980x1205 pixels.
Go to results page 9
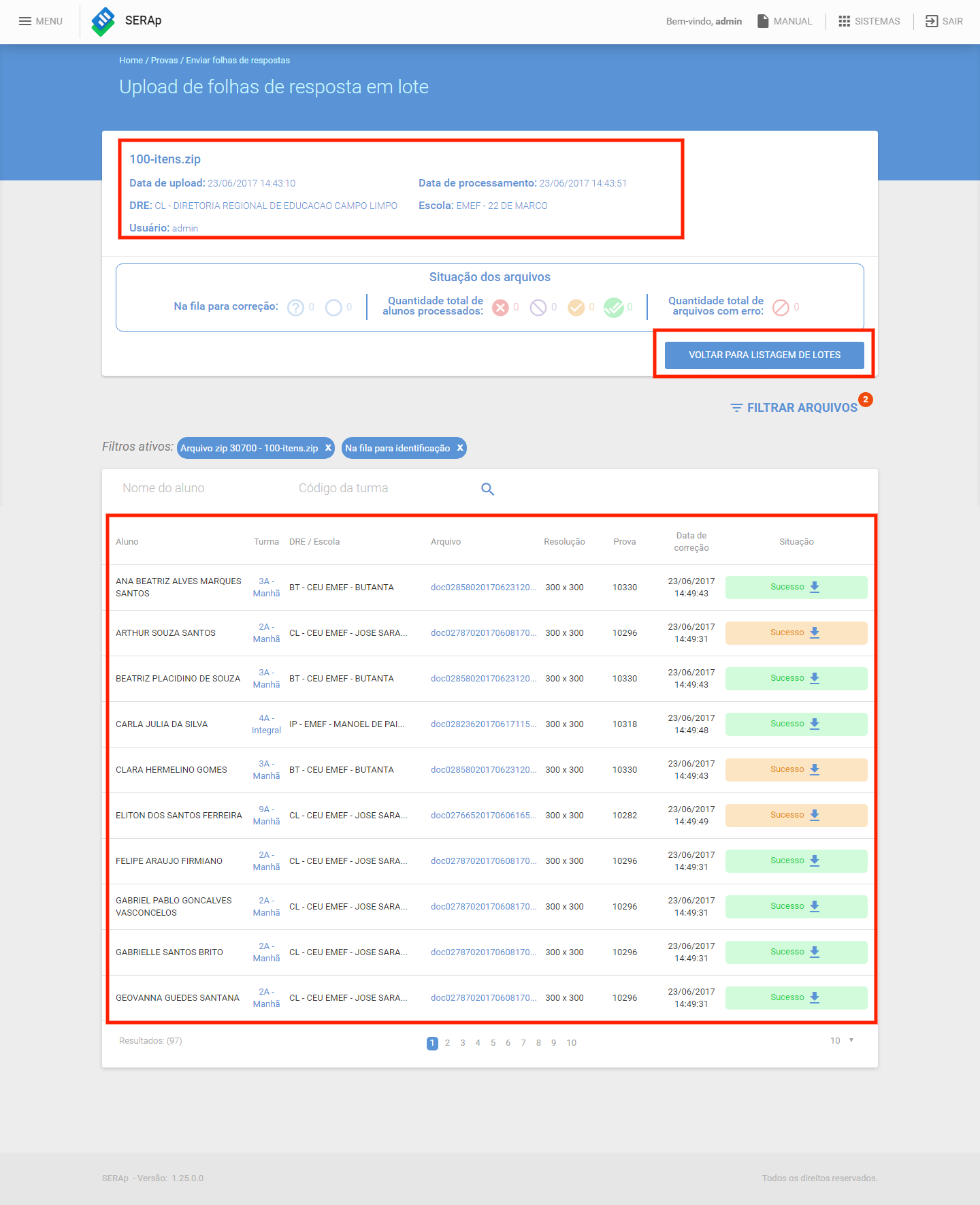pos(553,1043)
